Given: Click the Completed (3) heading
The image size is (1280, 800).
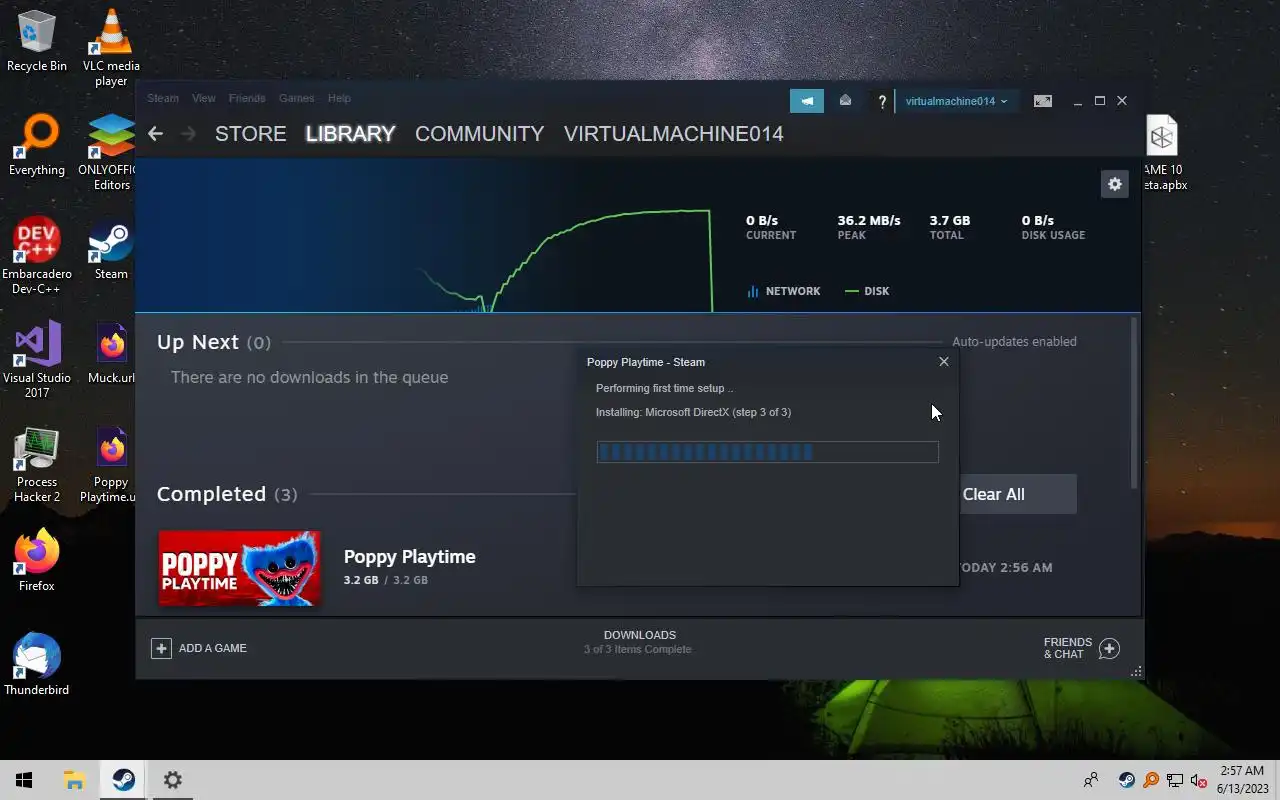Looking at the screenshot, I should point(227,494).
